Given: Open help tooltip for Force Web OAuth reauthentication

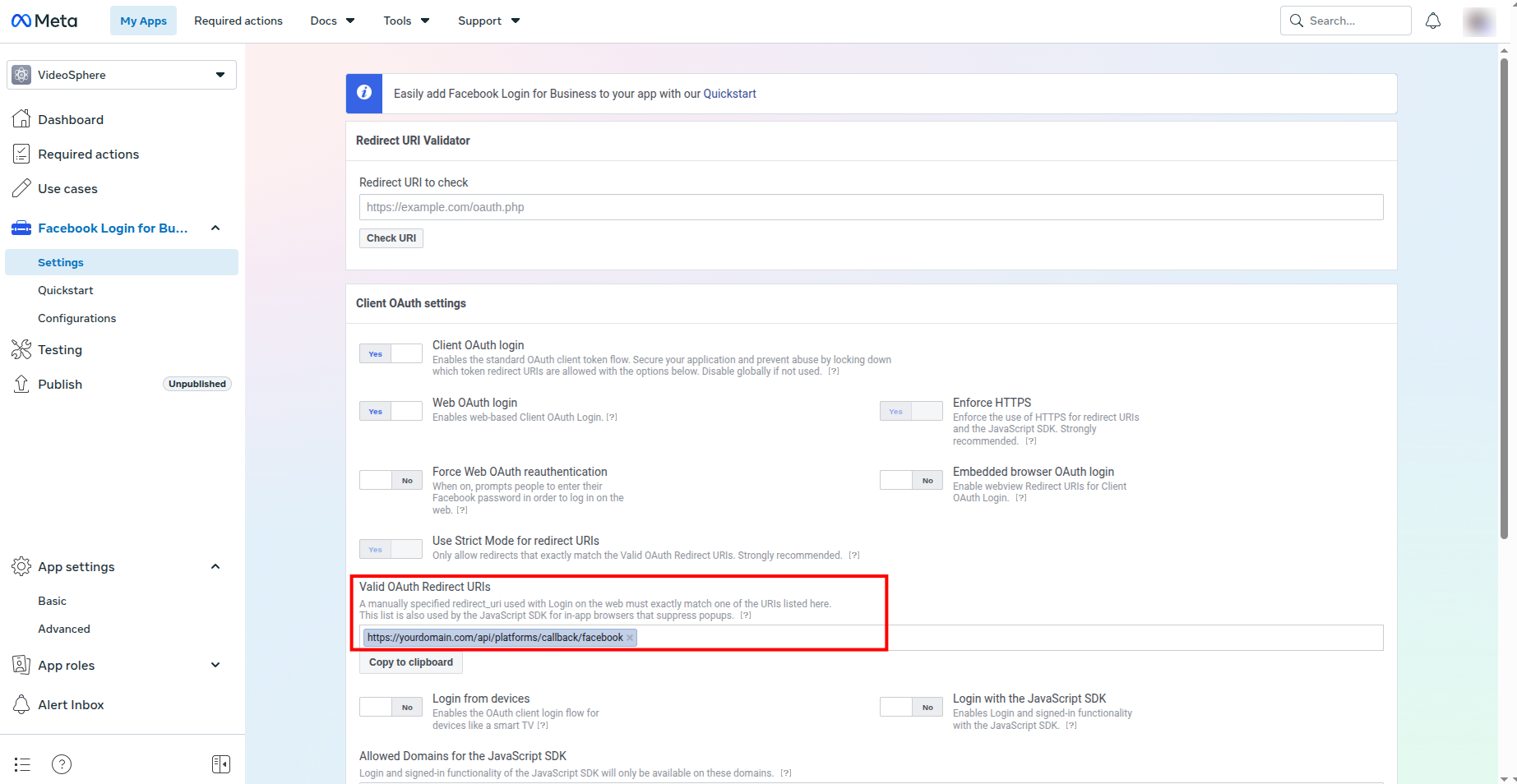Looking at the screenshot, I should (462, 510).
